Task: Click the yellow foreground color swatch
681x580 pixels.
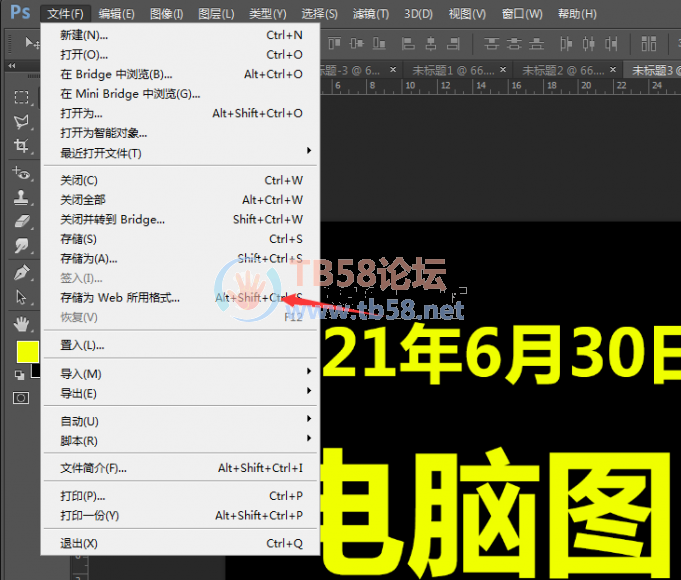Action: [27, 351]
